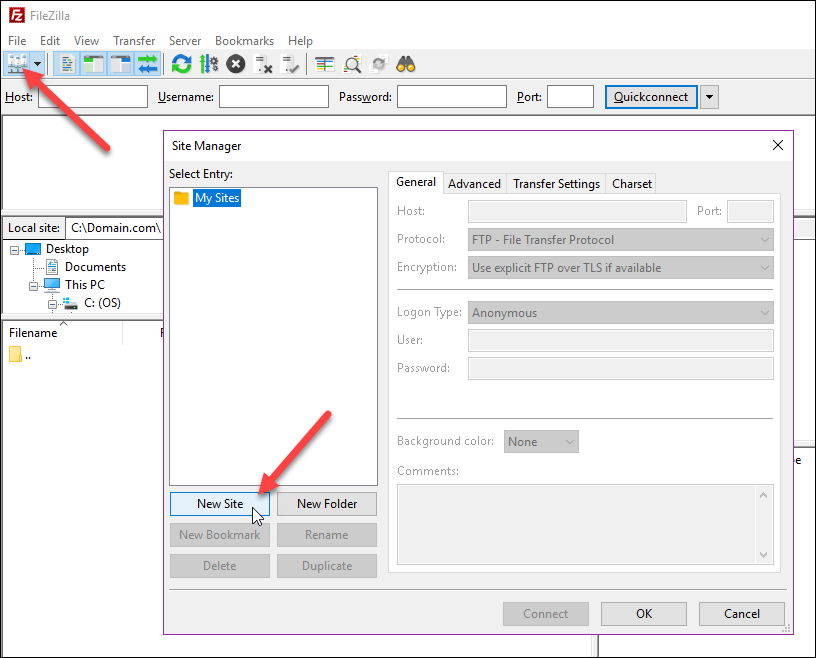This screenshot has height=658, width=816.
Task: Toggle synchronized browsing icon
Action: click(x=379, y=64)
